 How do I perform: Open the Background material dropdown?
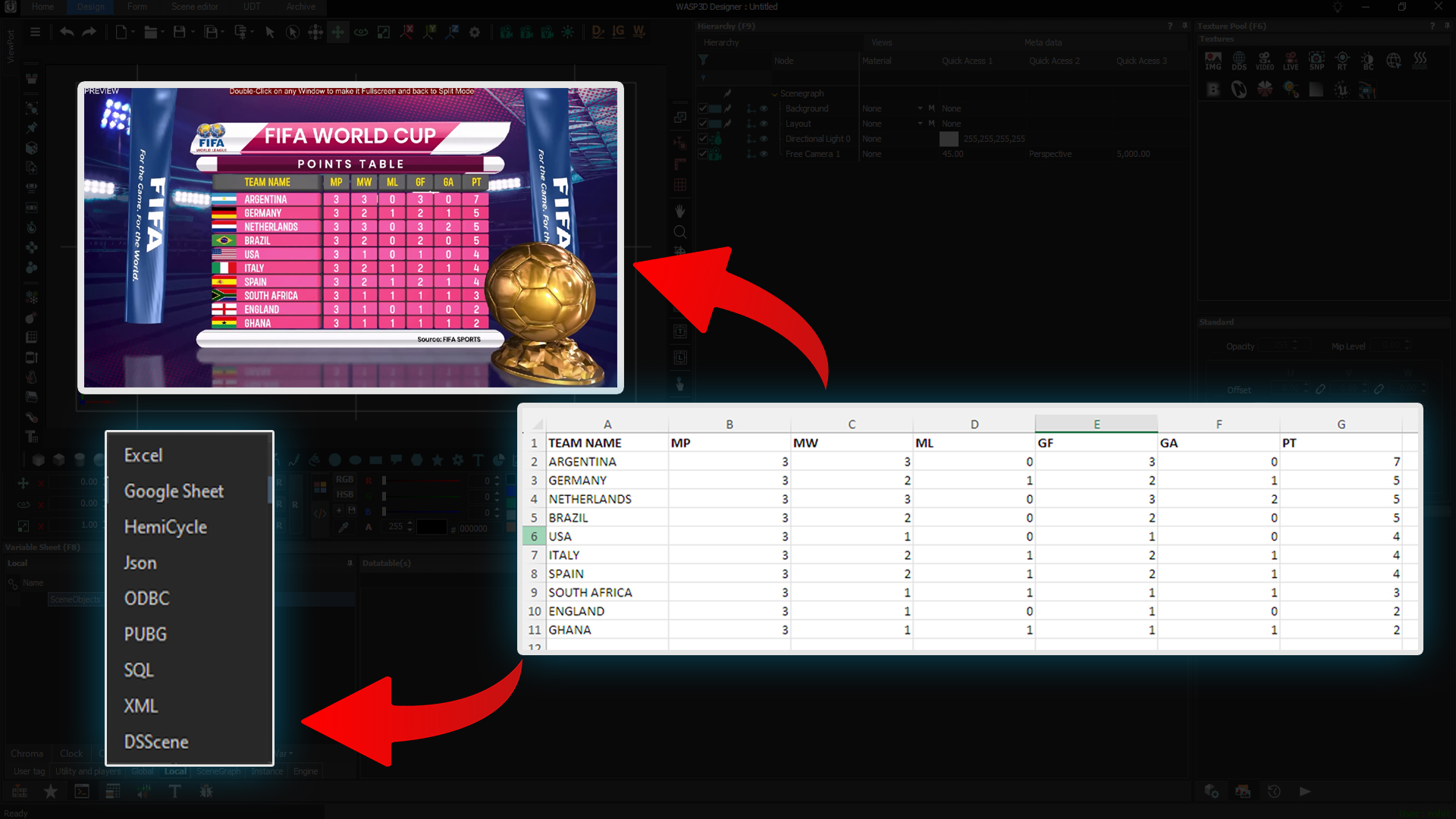[920, 108]
